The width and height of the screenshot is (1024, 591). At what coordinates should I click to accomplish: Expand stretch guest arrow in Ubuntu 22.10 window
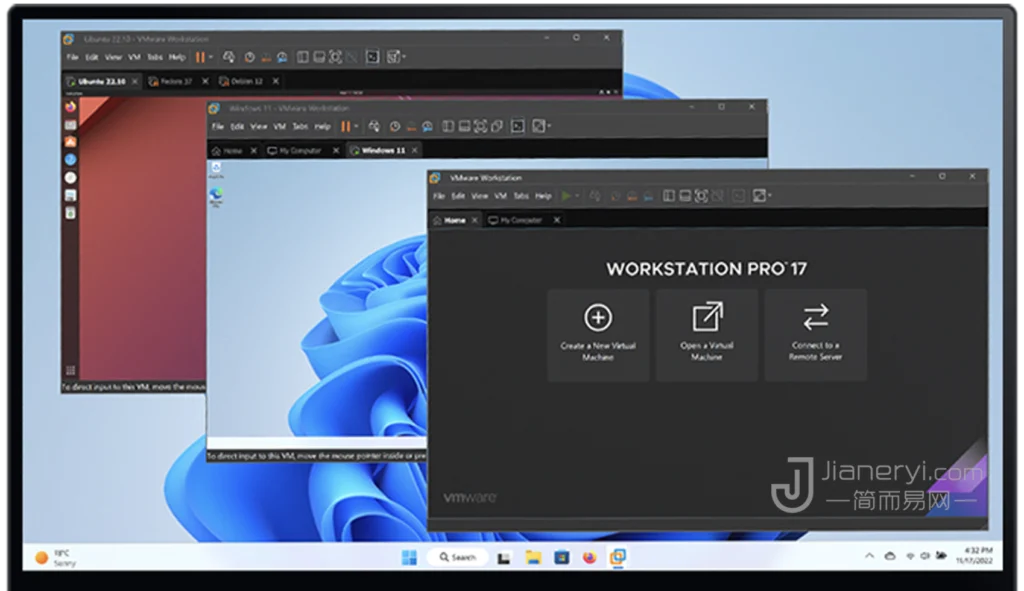coord(403,57)
